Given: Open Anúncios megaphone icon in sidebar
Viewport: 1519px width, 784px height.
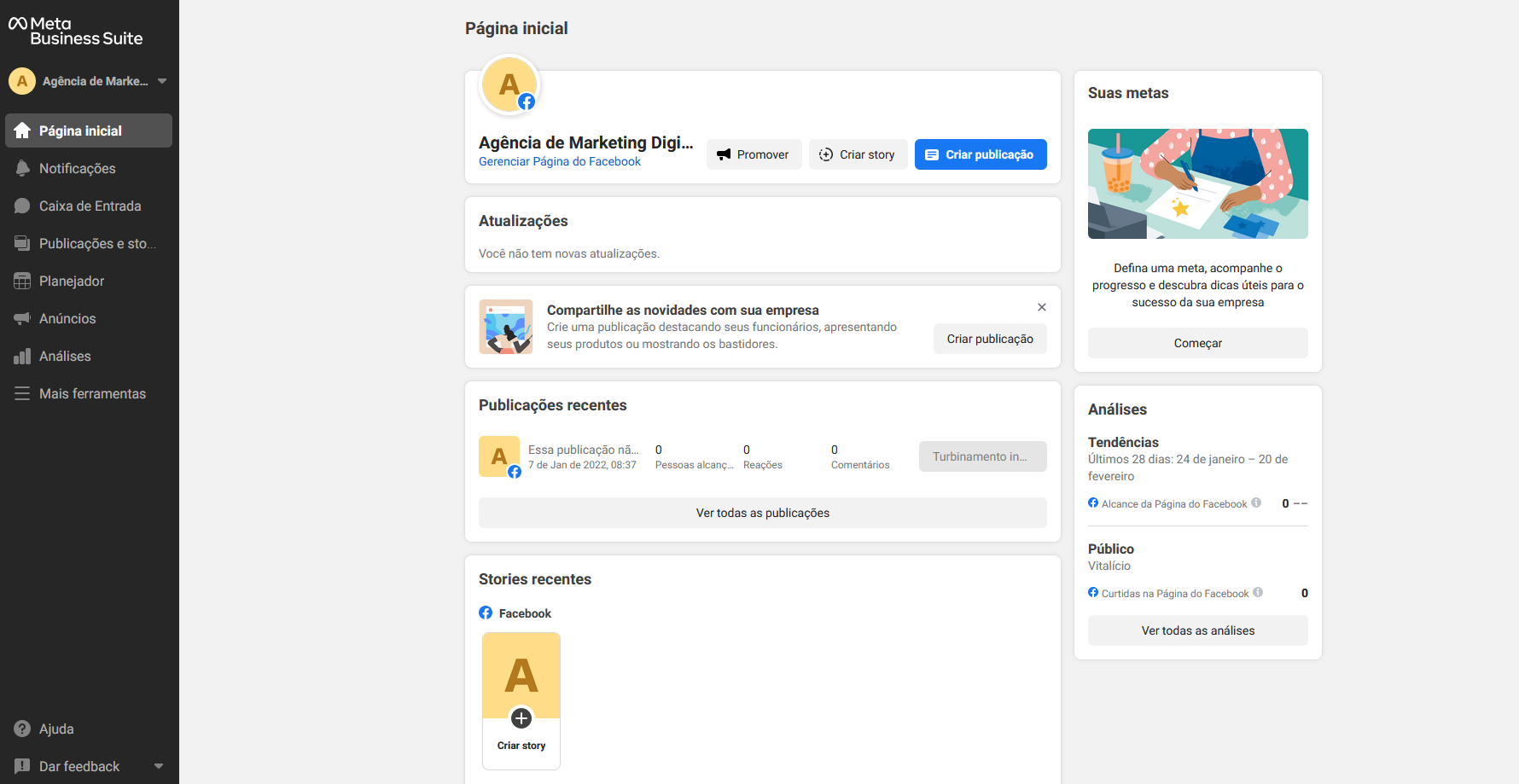Looking at the screenshot, I should (x=22, y=319).
